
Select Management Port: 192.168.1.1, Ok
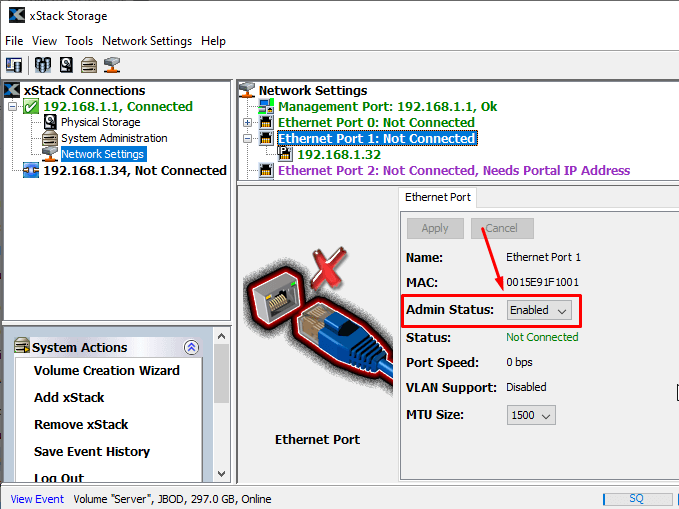(x=388, y=107)
